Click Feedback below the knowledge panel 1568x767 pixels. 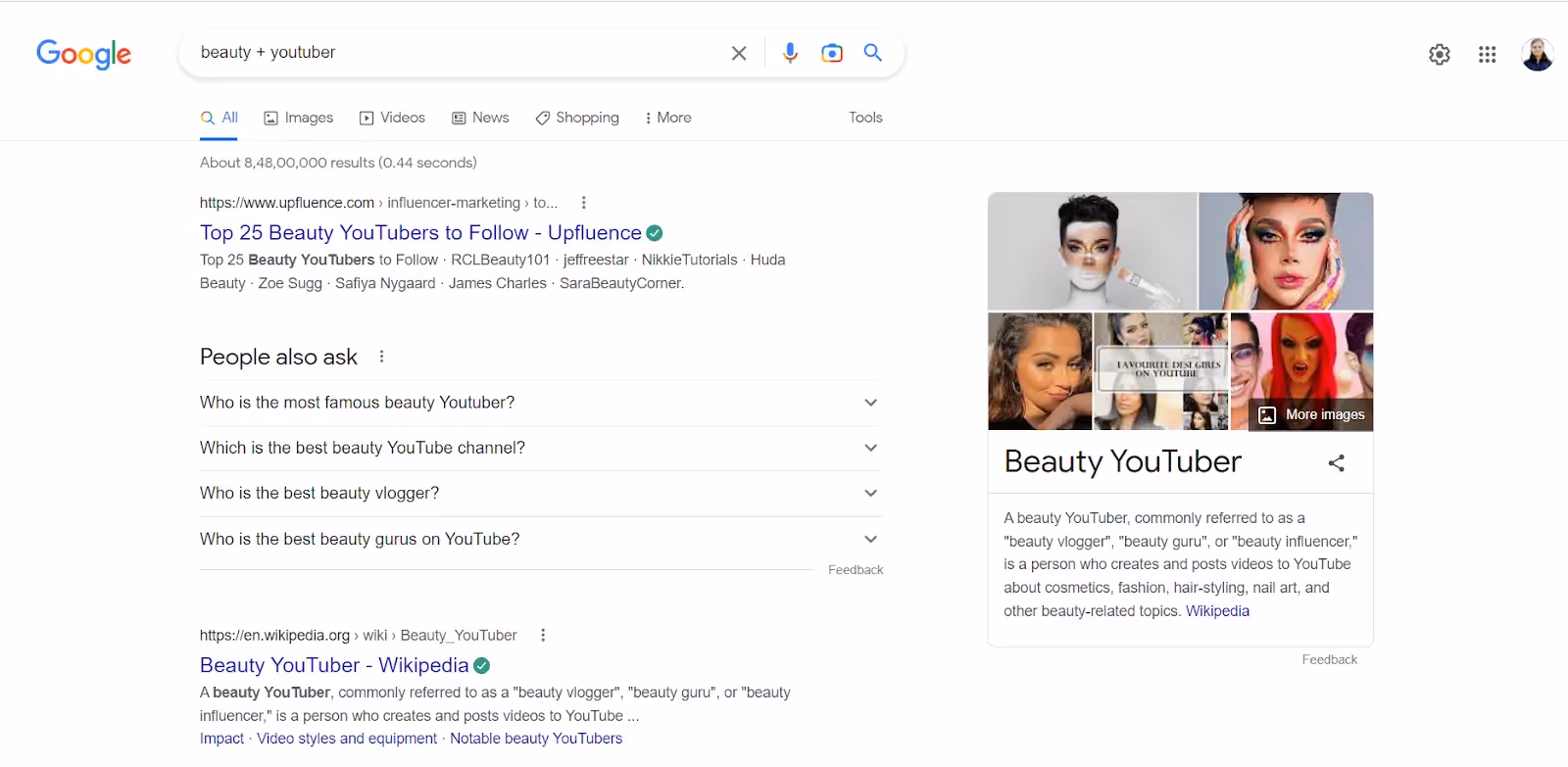point(1330,660)
